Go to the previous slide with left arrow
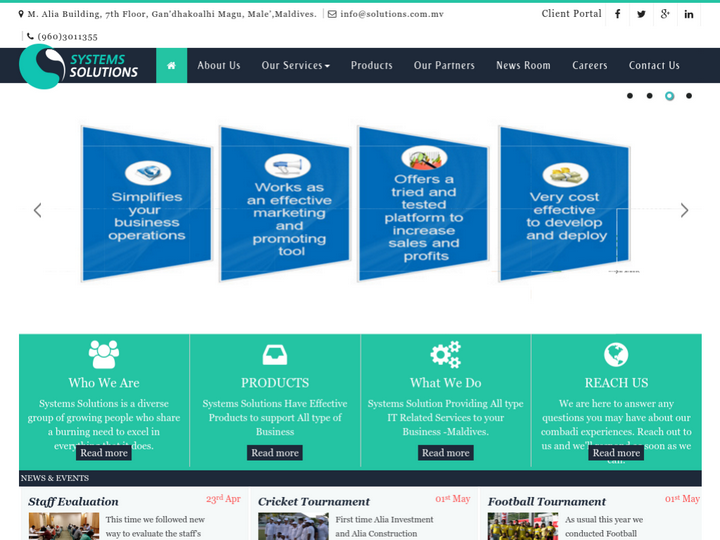Screen dimensions: 720x540 point(38,210)
